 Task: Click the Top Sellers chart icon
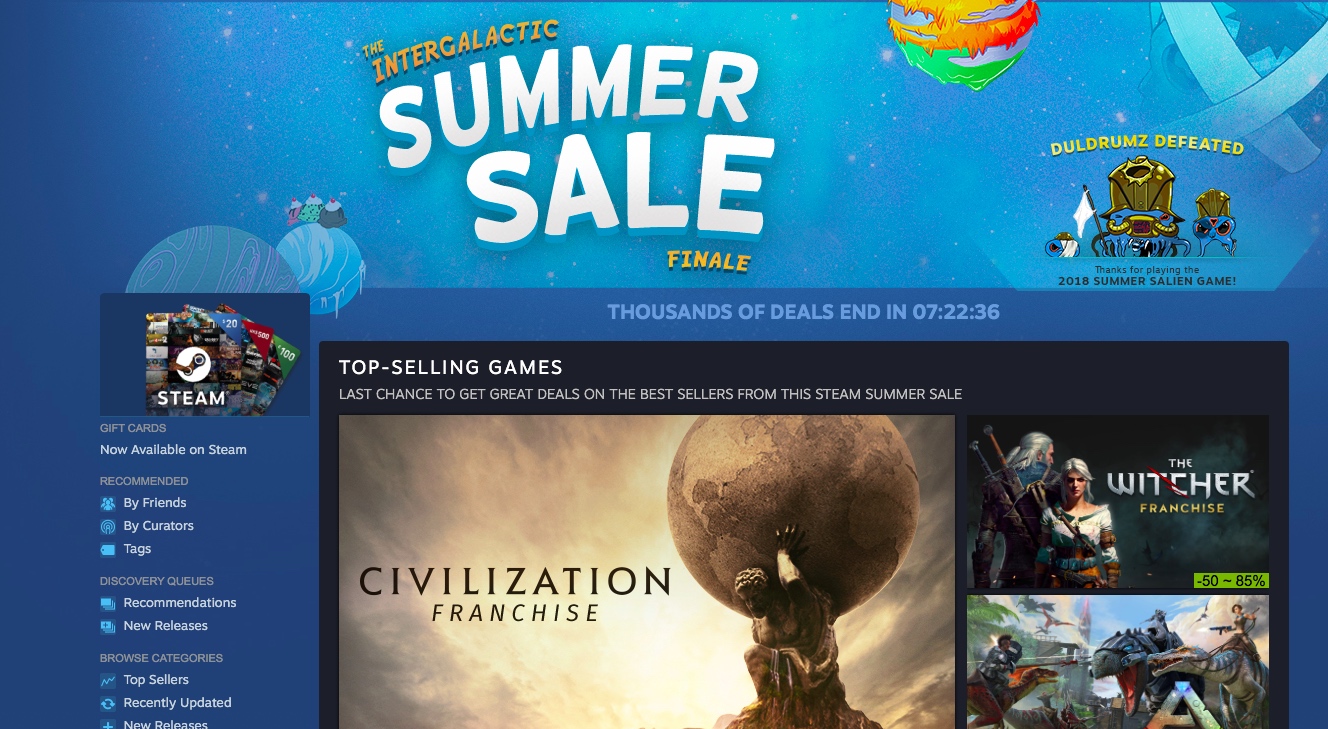[x=108, y=680]
